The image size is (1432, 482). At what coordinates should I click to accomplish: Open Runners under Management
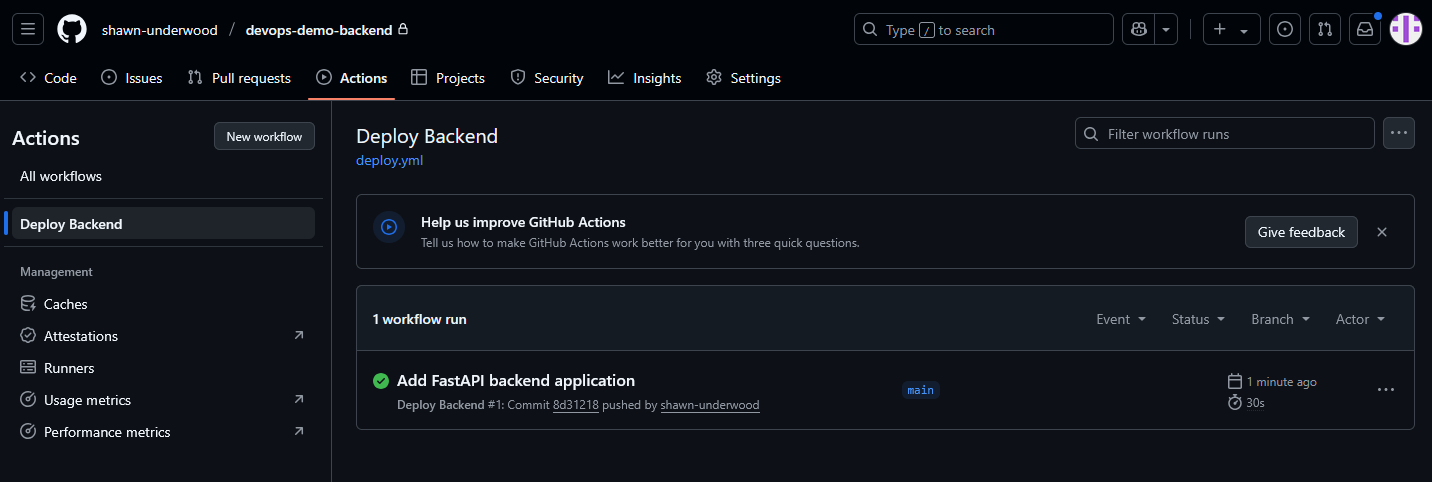click(x=163, y=368)
